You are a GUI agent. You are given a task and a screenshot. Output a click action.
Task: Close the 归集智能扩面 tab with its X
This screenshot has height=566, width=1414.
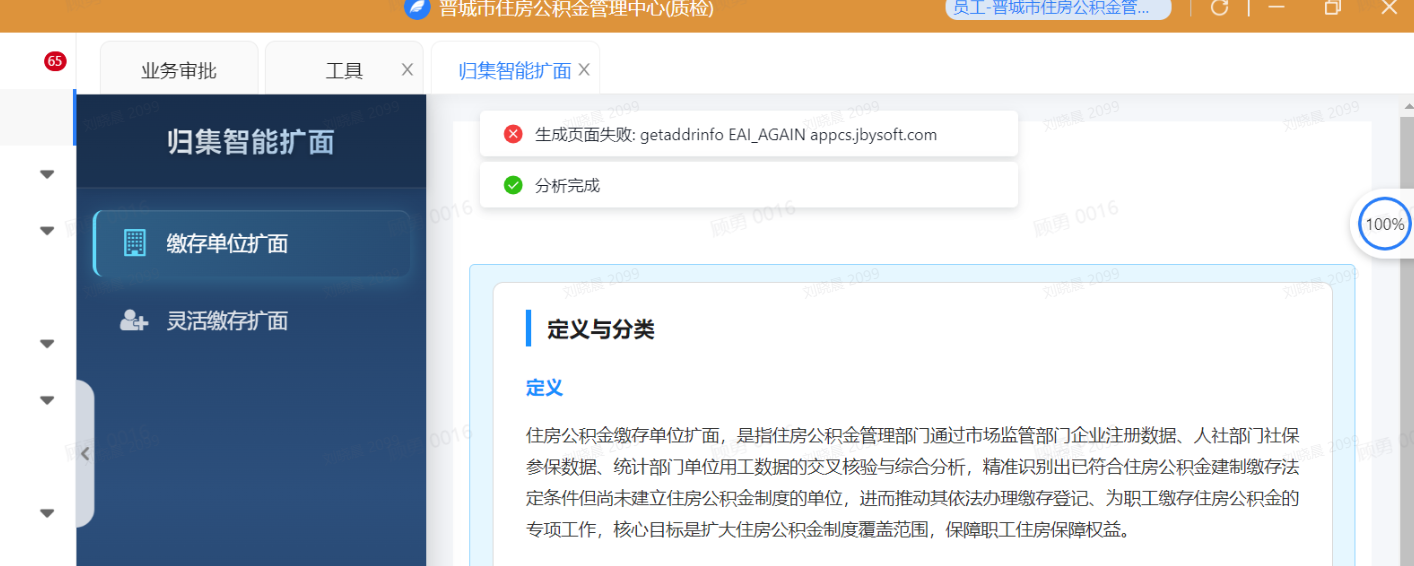(584, 69)
